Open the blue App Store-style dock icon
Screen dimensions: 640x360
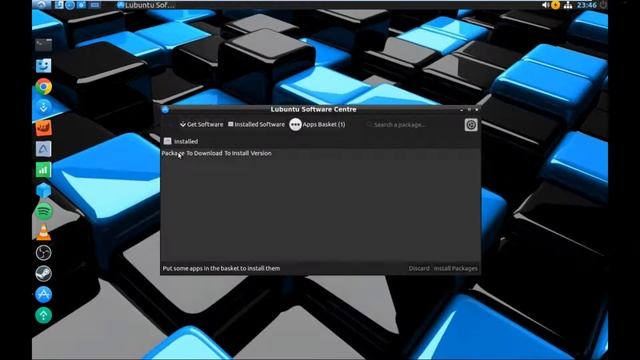point(43,294)
